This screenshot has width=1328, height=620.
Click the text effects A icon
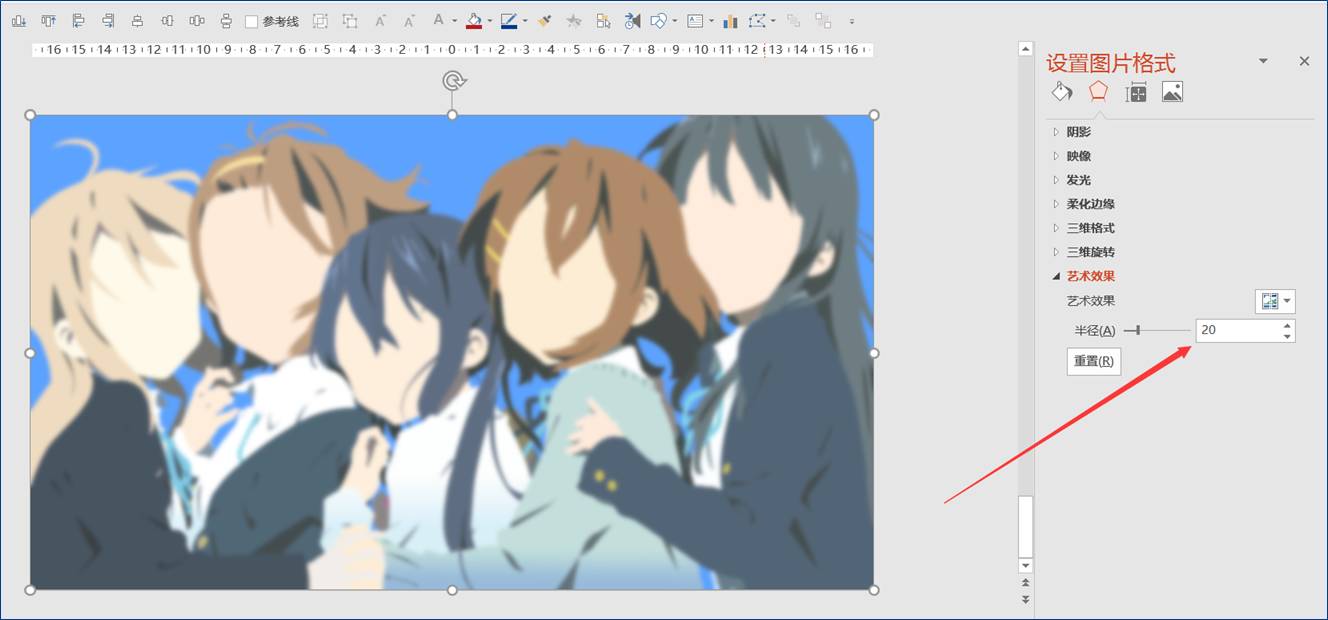[x=438, y=20]
